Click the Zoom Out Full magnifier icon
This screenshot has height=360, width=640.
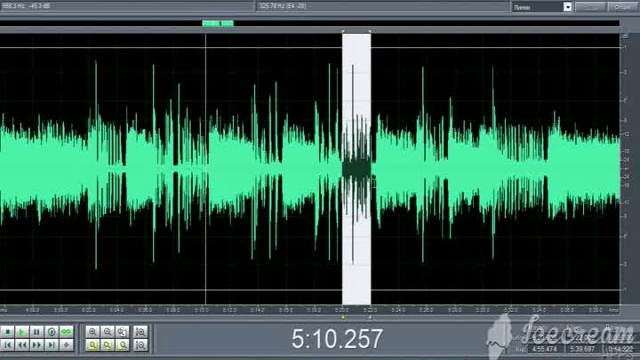122,332
